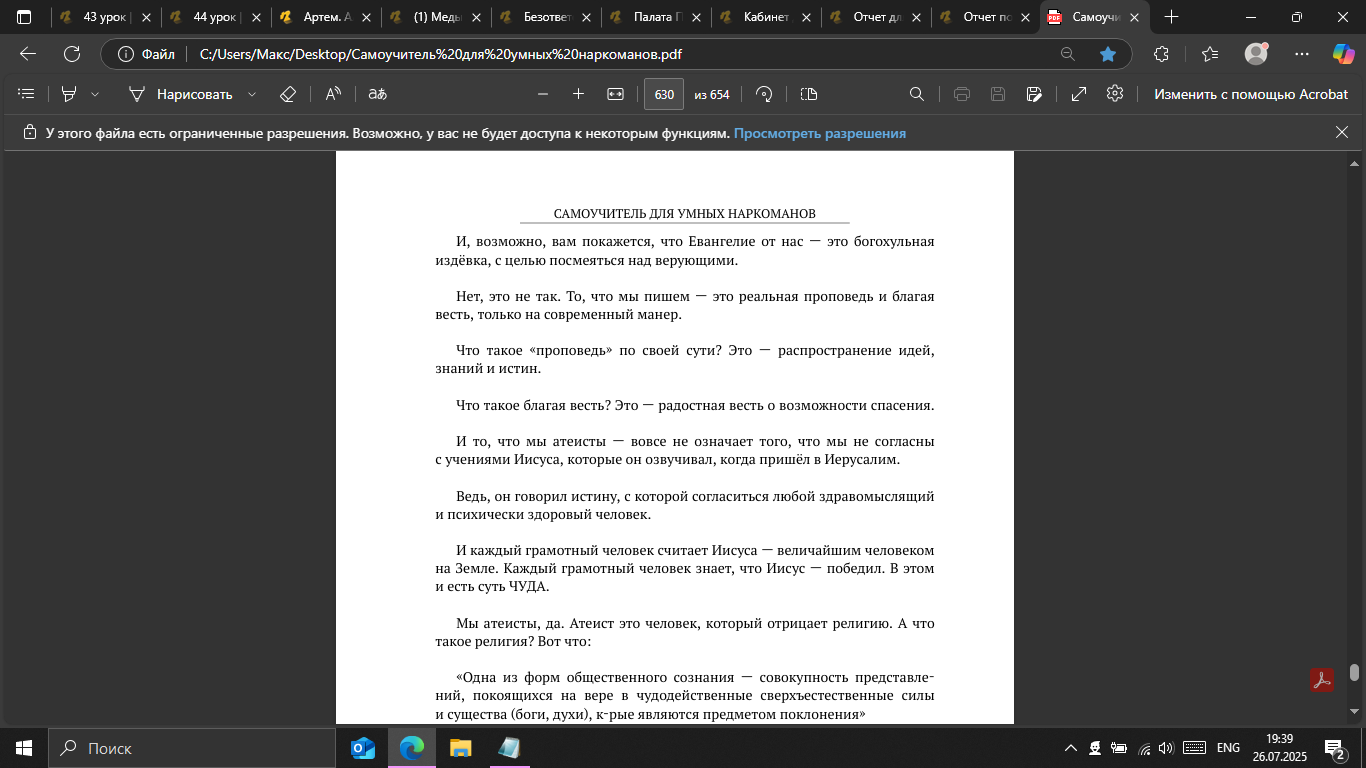
Task: Open the tab actions menu icon
Action: 24,17
